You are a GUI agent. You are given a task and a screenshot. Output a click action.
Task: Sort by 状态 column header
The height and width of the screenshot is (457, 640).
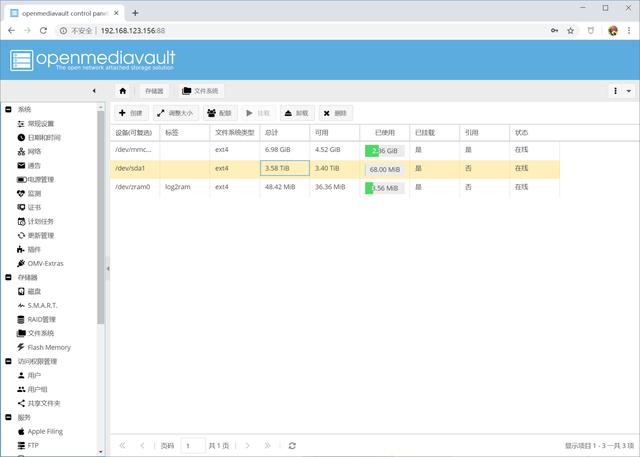(x=534, y=133)
